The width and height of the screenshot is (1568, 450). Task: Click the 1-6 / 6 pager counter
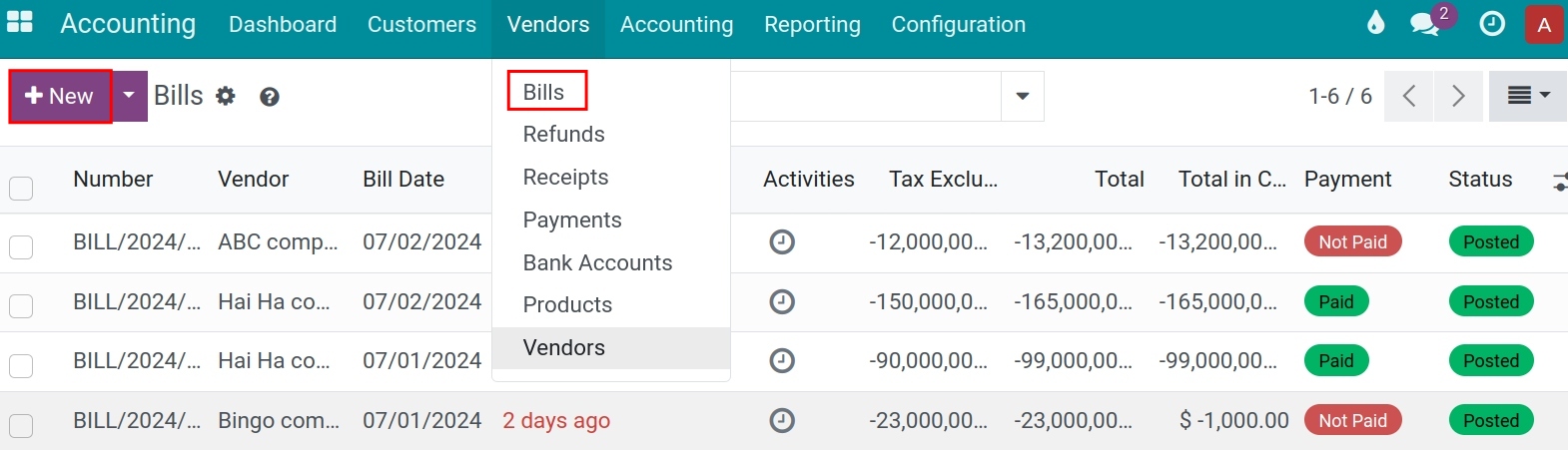point(1340,96)
